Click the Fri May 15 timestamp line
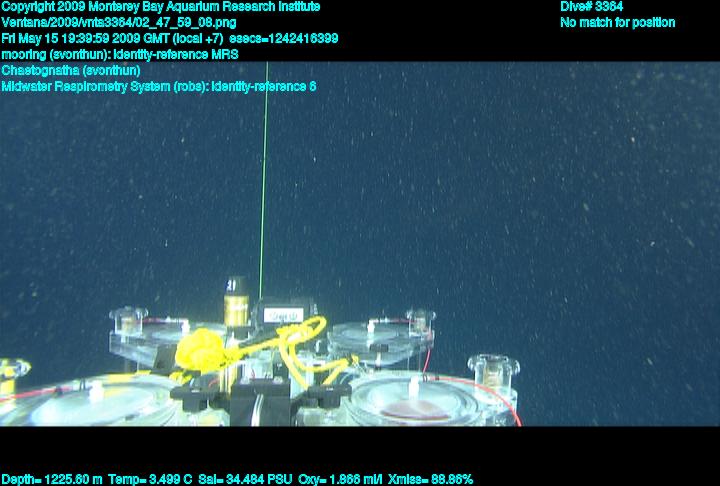The height and width of the screenshot is (486, 720). coord(170,39)
